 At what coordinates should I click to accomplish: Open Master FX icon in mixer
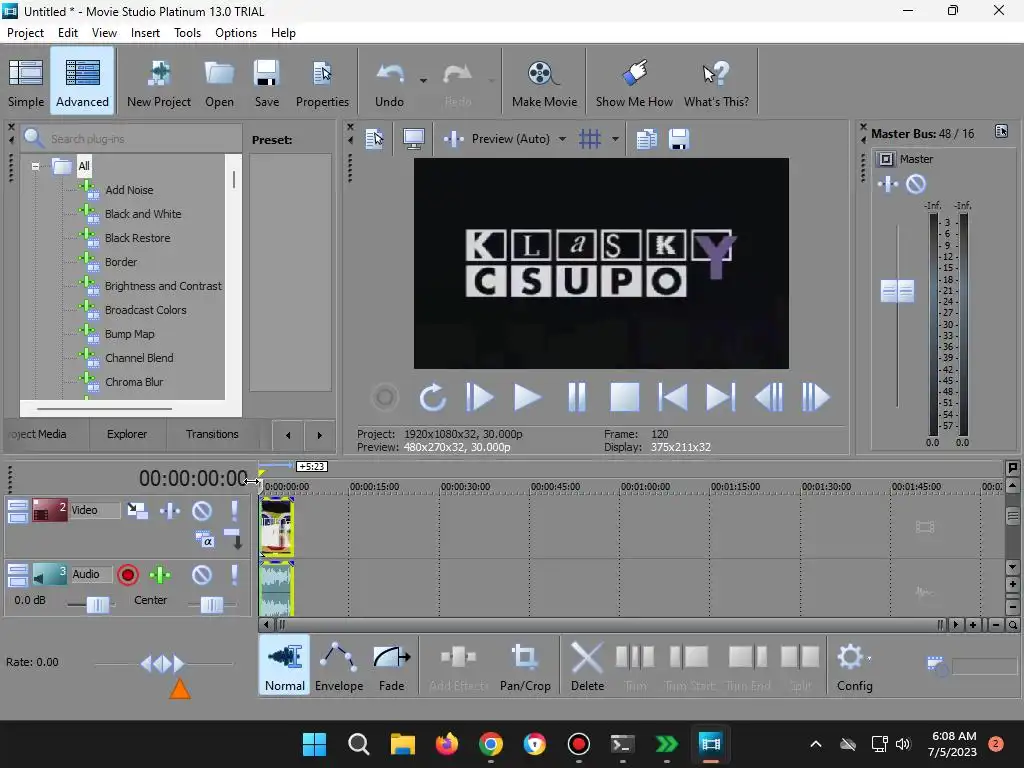(888, 184)
